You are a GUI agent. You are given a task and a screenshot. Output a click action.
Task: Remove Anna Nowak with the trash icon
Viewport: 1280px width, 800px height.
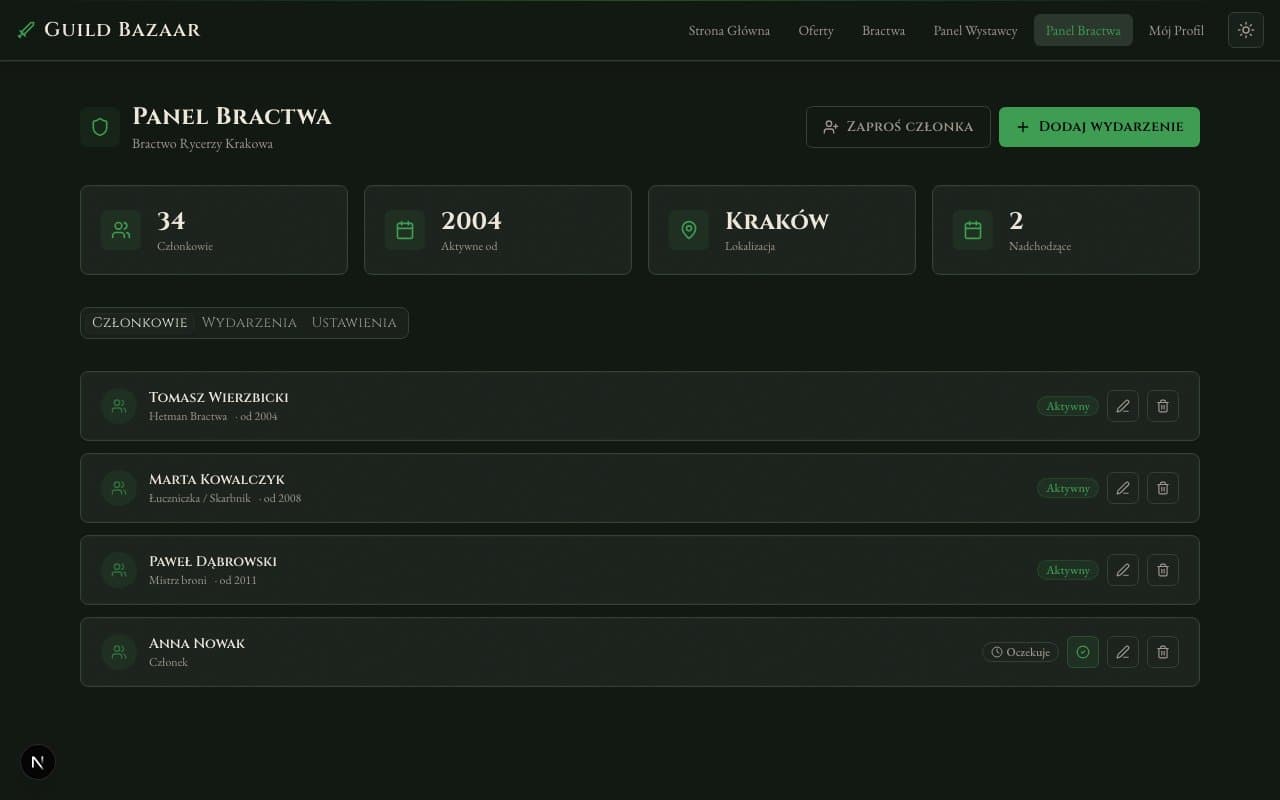click(1163, 652)
